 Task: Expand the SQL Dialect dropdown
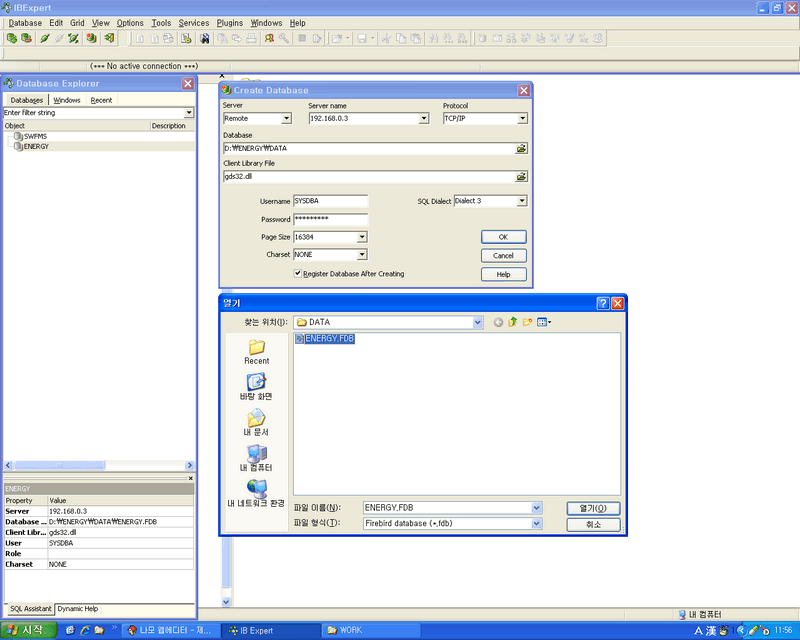[x=521, y=201]
